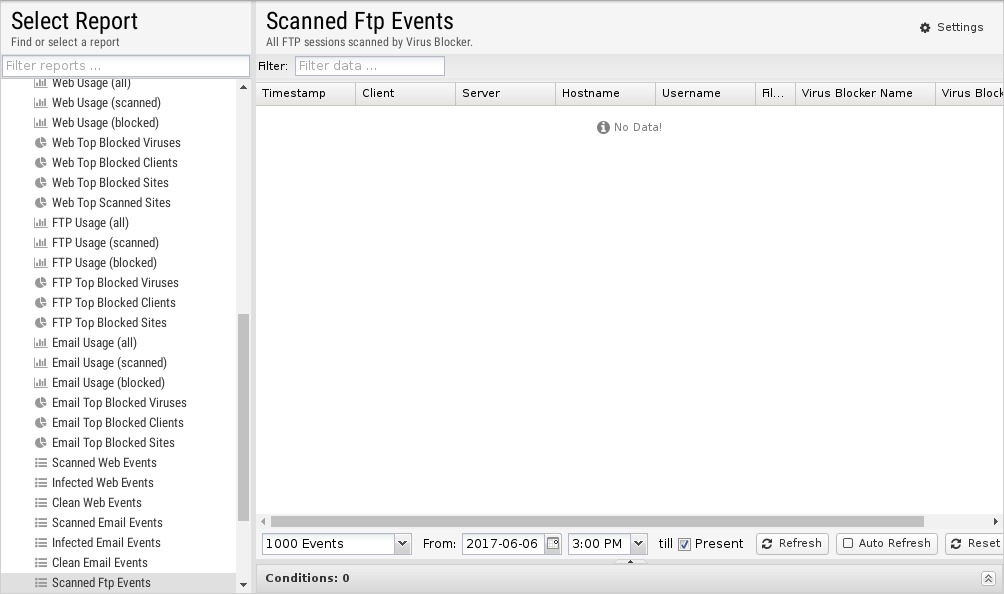Toggle the till Present checkbox

click(x=684, y=544)
